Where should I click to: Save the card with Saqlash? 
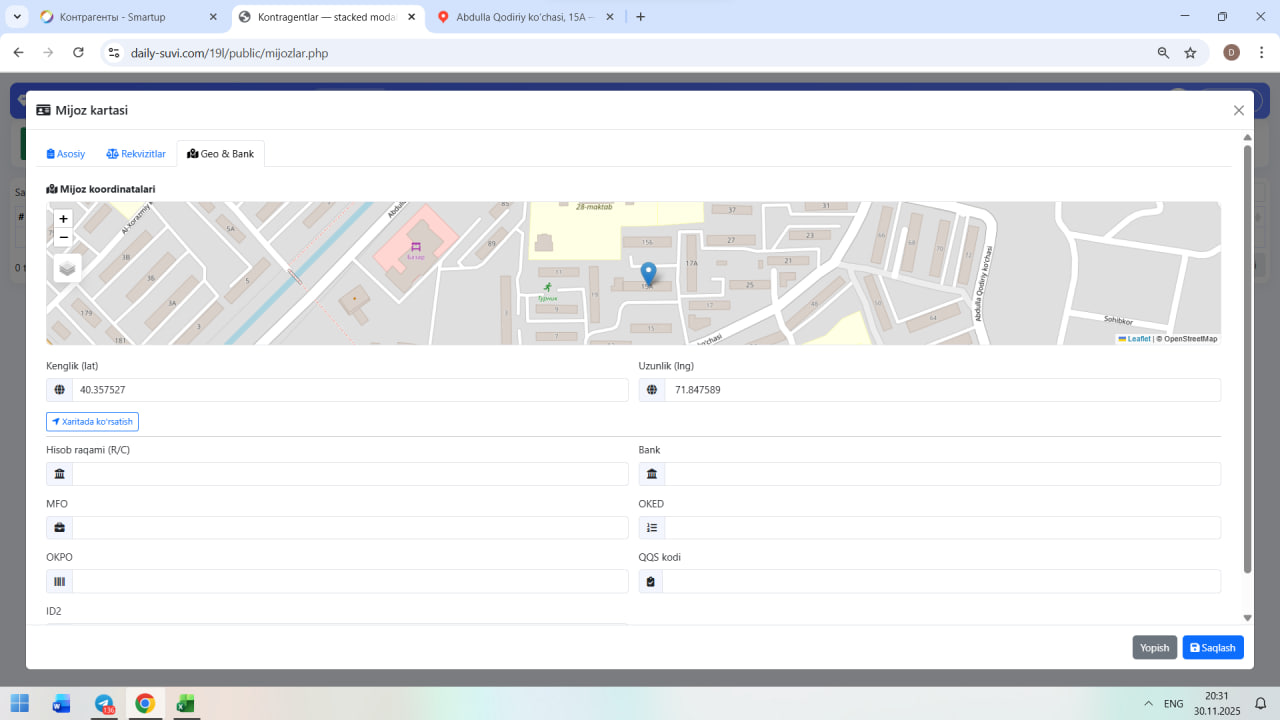[x=1212, y=648]
